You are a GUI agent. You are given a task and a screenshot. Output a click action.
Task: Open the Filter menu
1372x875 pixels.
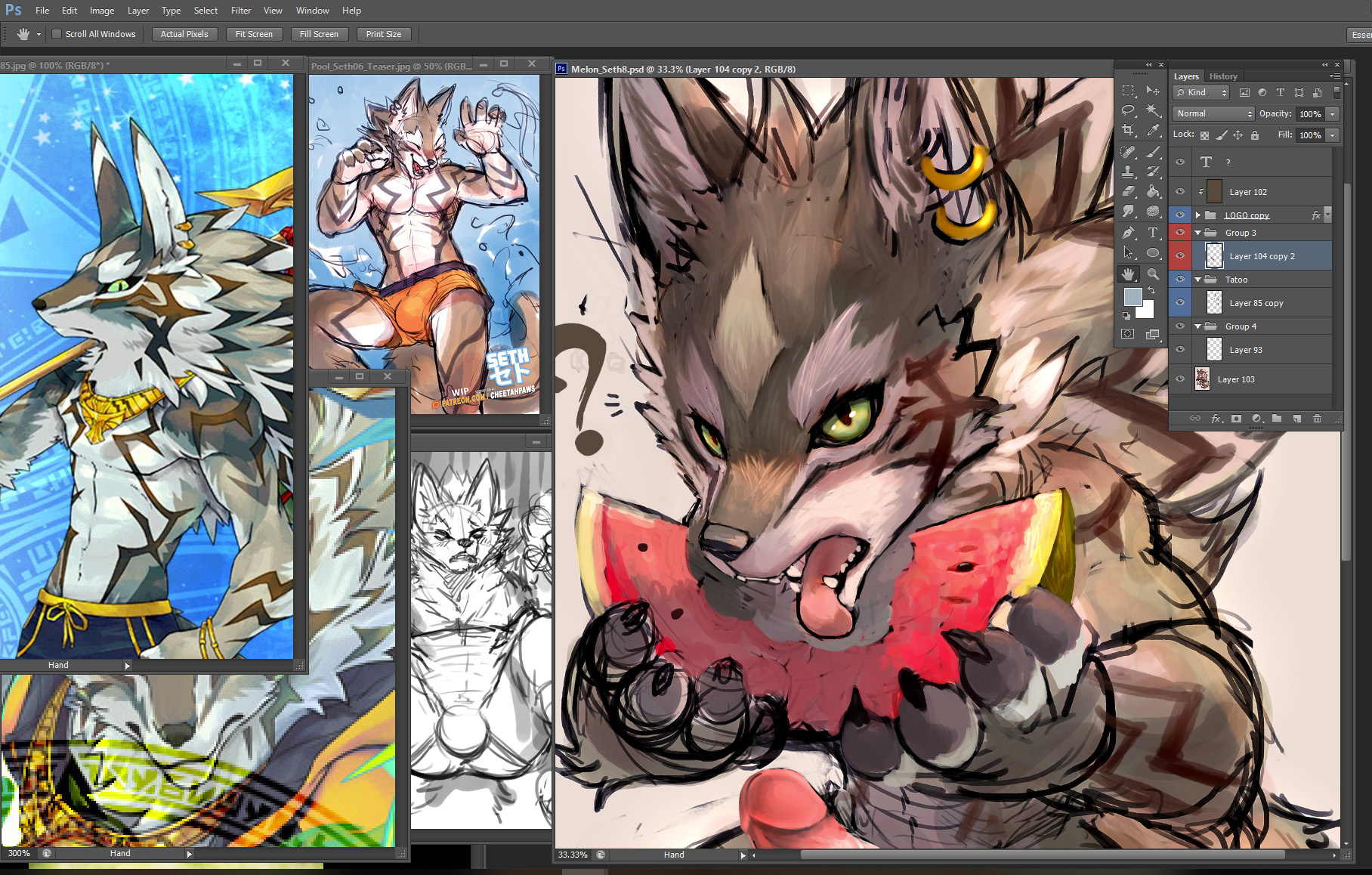pyautogui.click(x=241, y=11)
